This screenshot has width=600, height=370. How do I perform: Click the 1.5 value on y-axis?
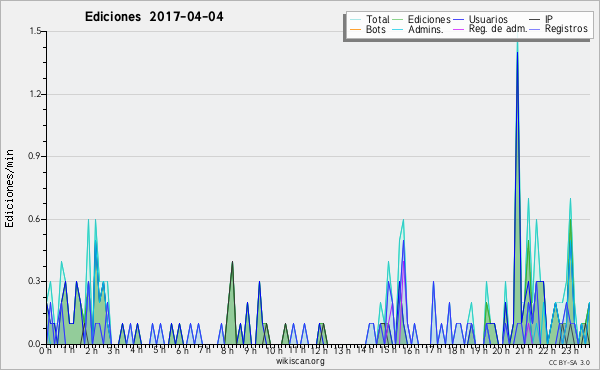[x=35, y=31]
